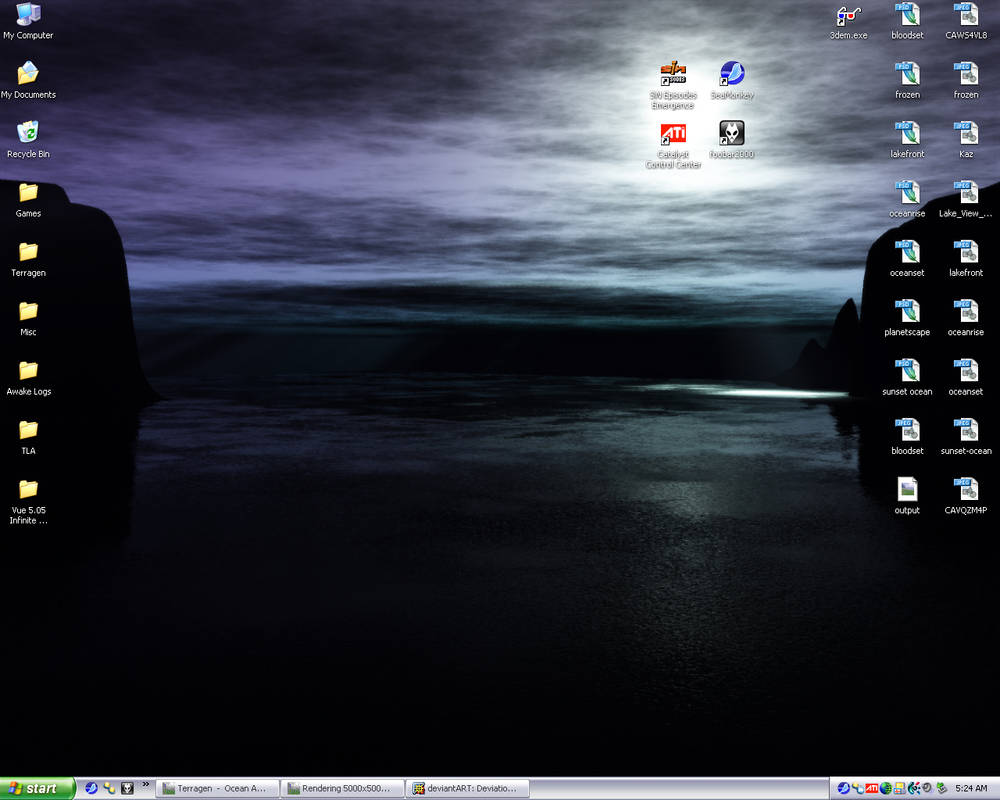Switch to the Terragen - Ocean taskbar window

coord(217,789)
